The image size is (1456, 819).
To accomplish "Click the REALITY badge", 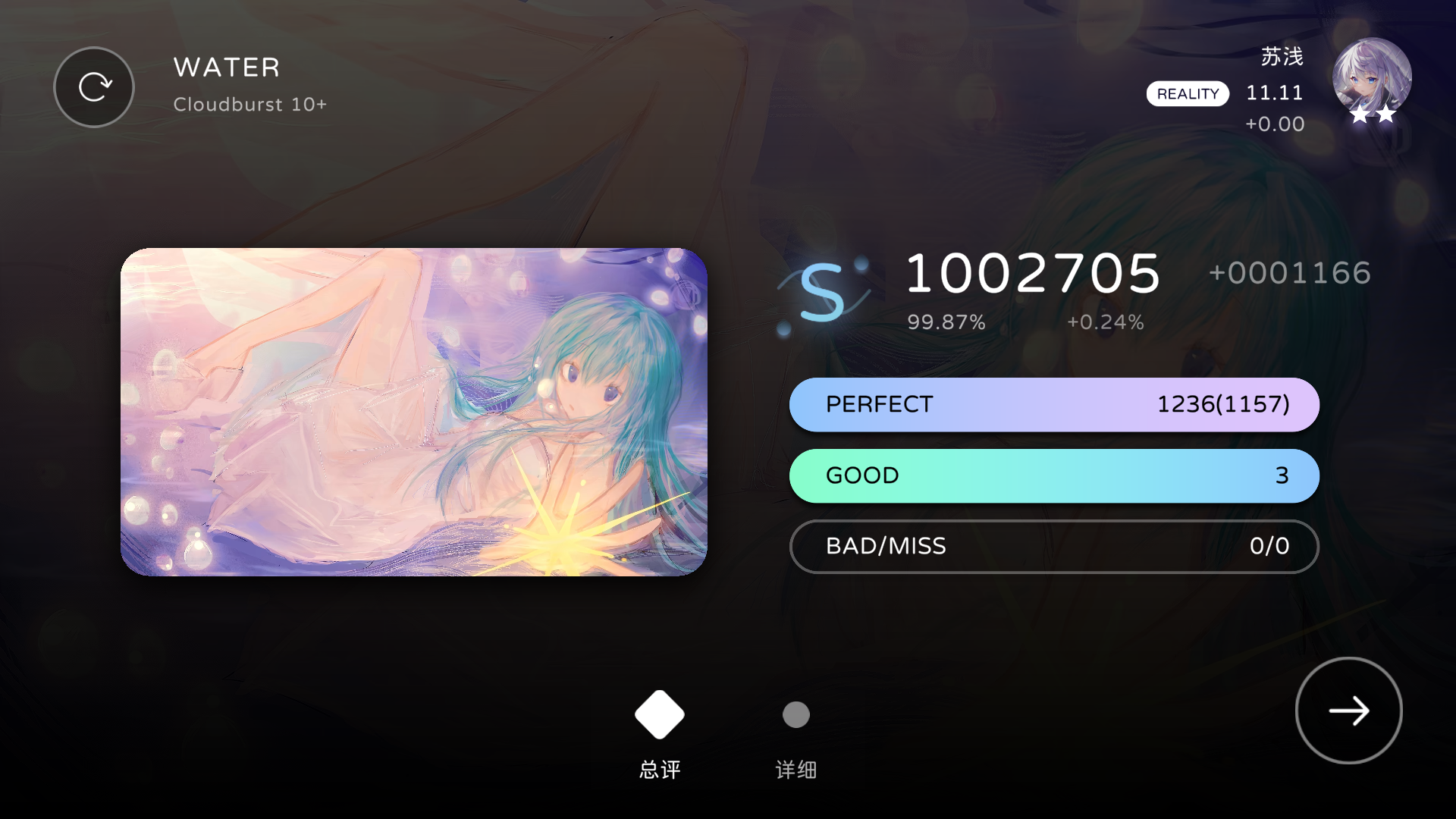I will click(1188, 94).
